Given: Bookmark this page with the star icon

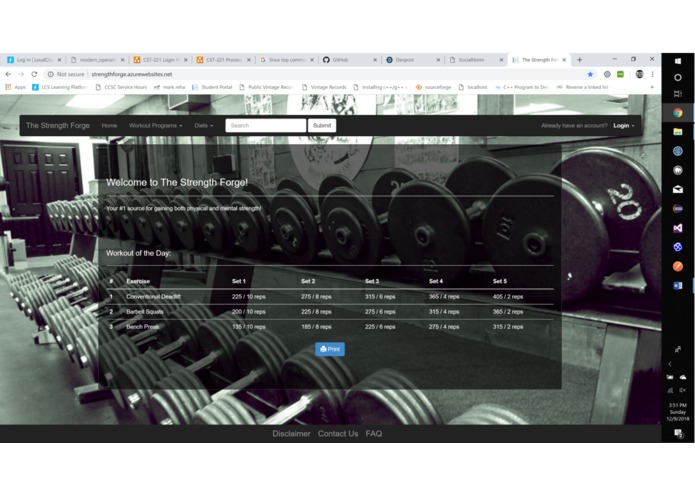Looking at the screenshot, I should (x=590, y=74).
